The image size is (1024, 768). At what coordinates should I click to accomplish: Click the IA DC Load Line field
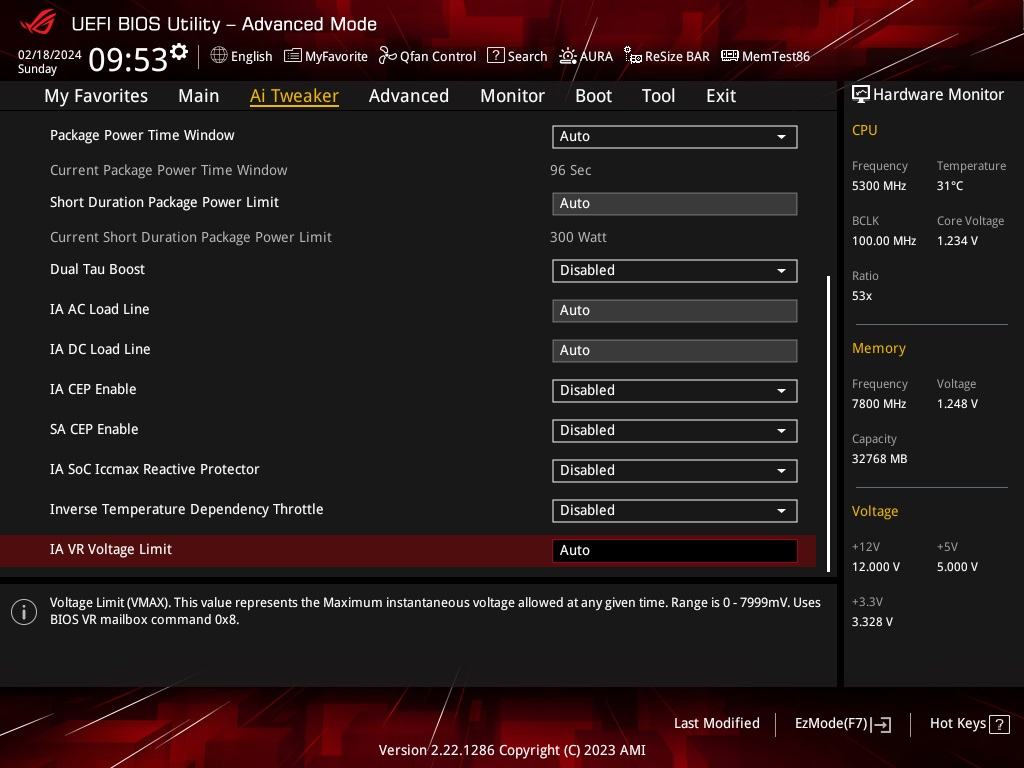coord(675,351)
